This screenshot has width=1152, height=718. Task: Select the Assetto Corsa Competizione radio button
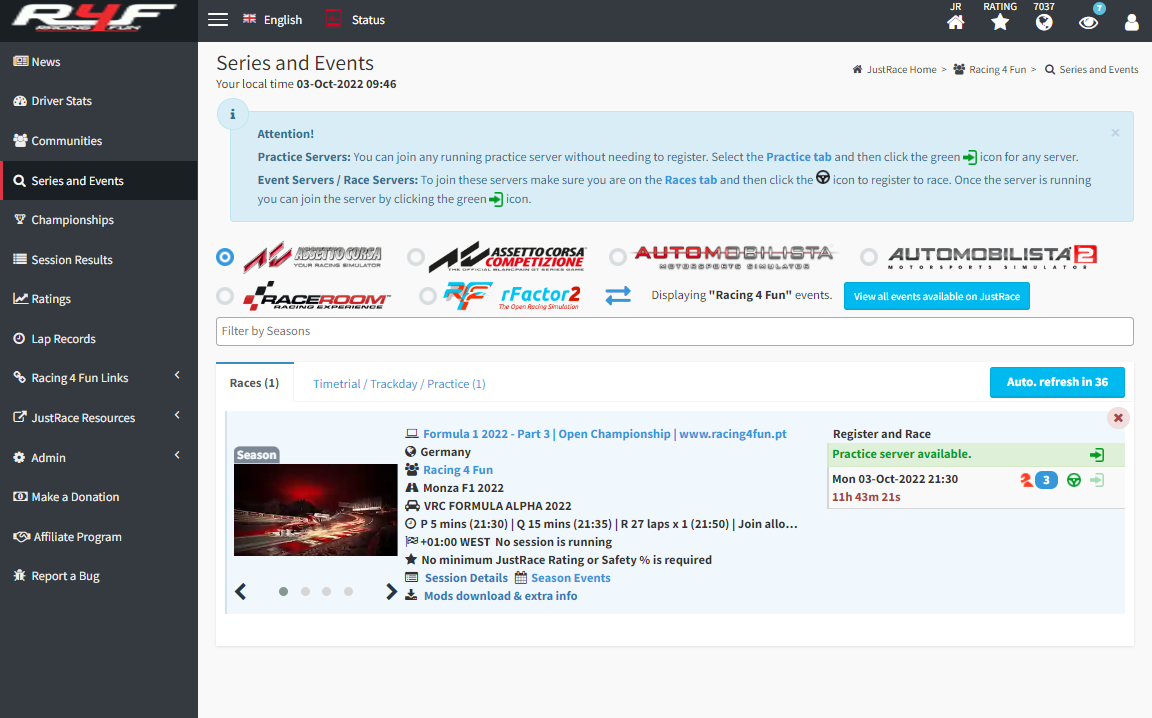(x=416, y=256)
